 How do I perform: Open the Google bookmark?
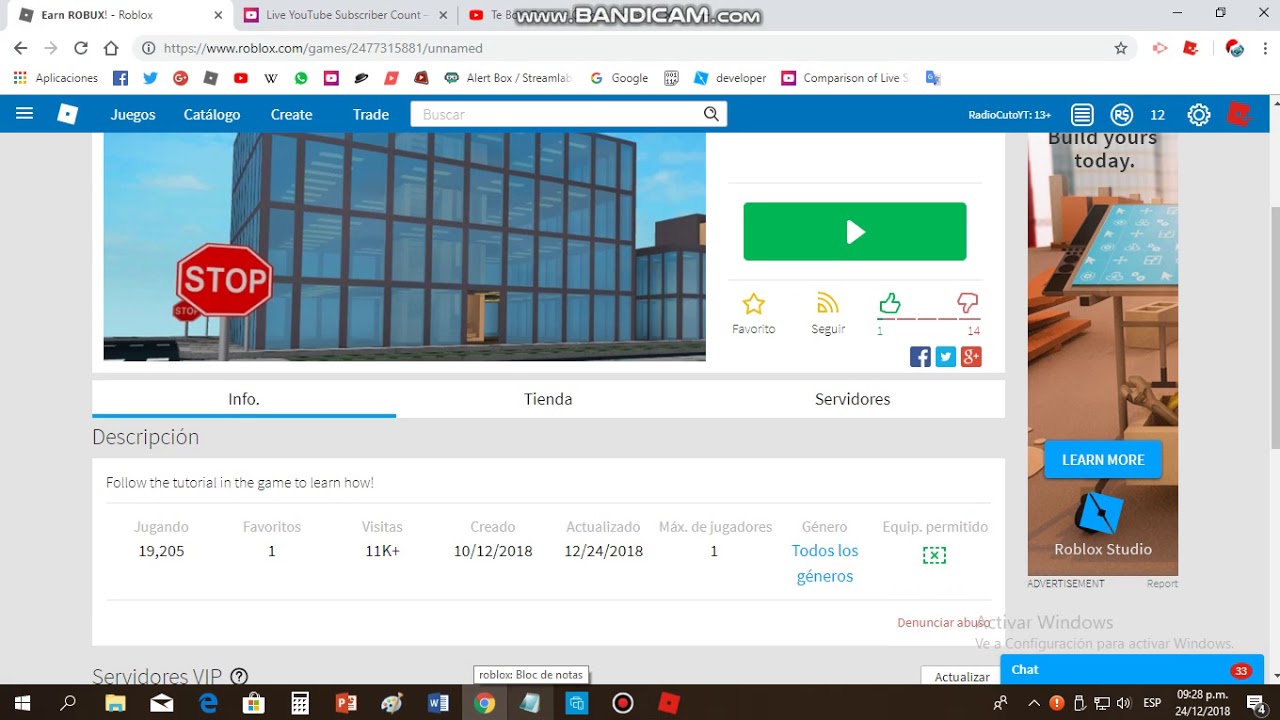click(619, 78)
